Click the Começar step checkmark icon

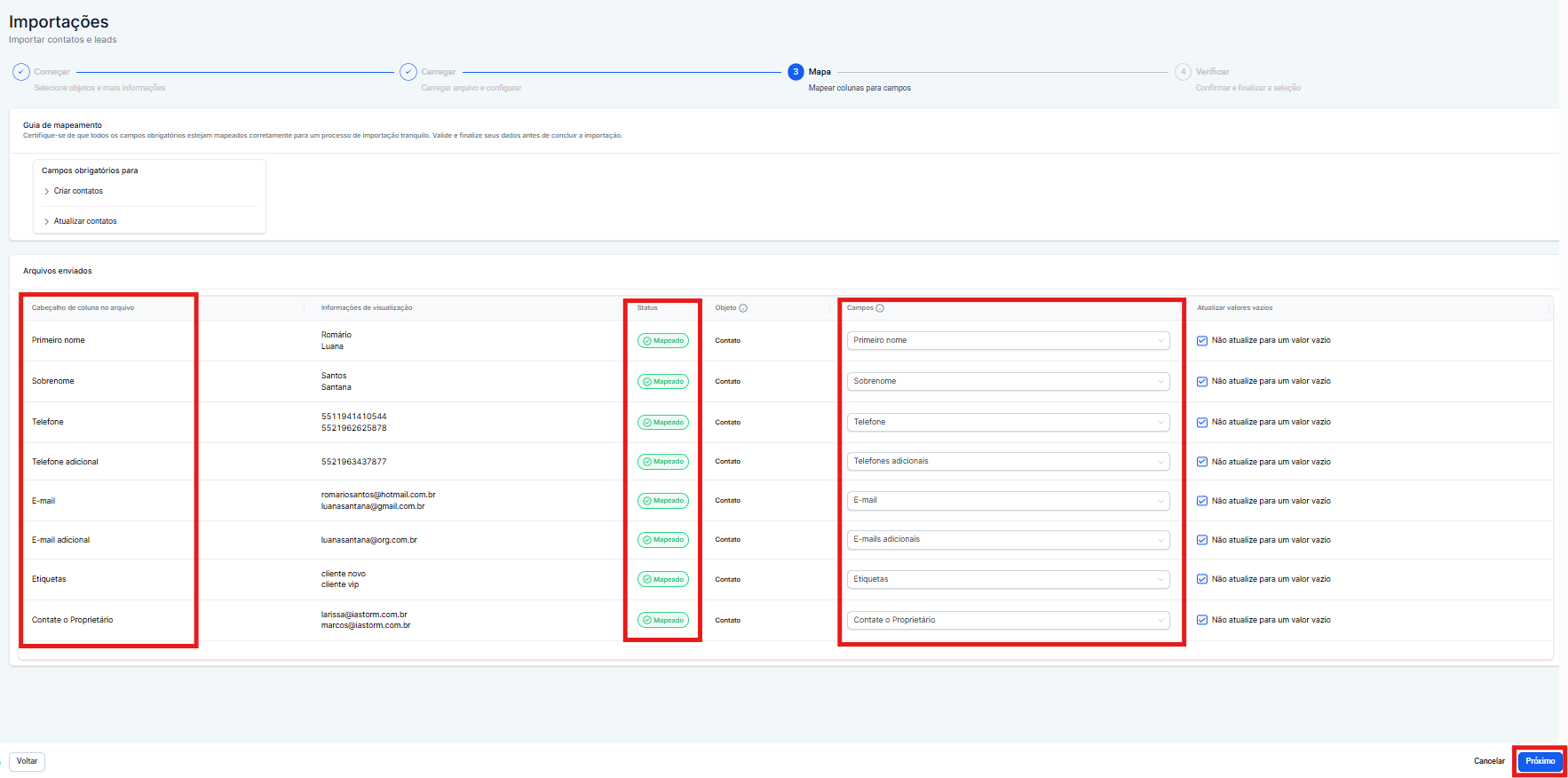tap(21, 72)
